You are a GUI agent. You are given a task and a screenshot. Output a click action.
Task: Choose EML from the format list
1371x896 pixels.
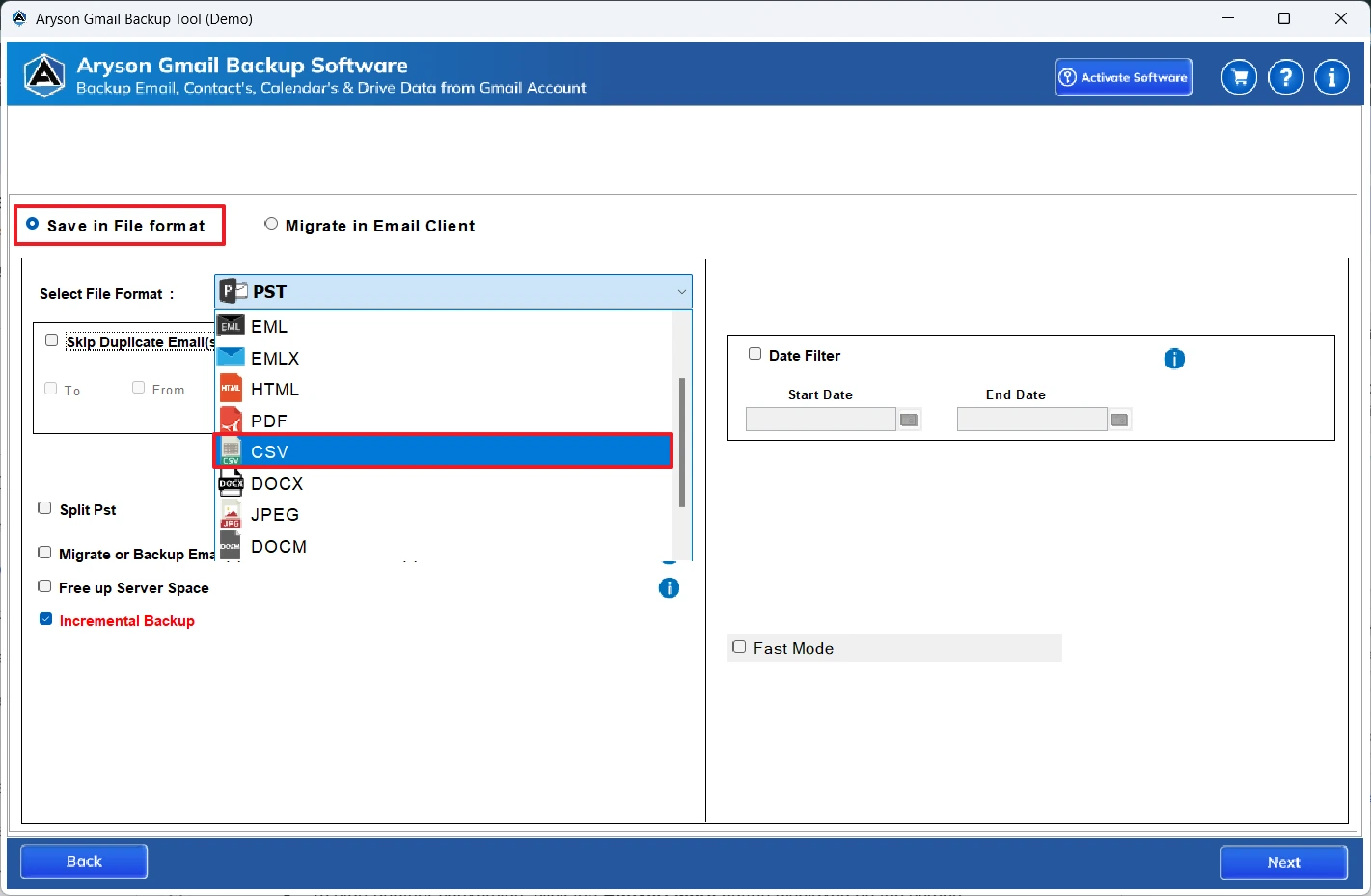[x=443, y=326]
